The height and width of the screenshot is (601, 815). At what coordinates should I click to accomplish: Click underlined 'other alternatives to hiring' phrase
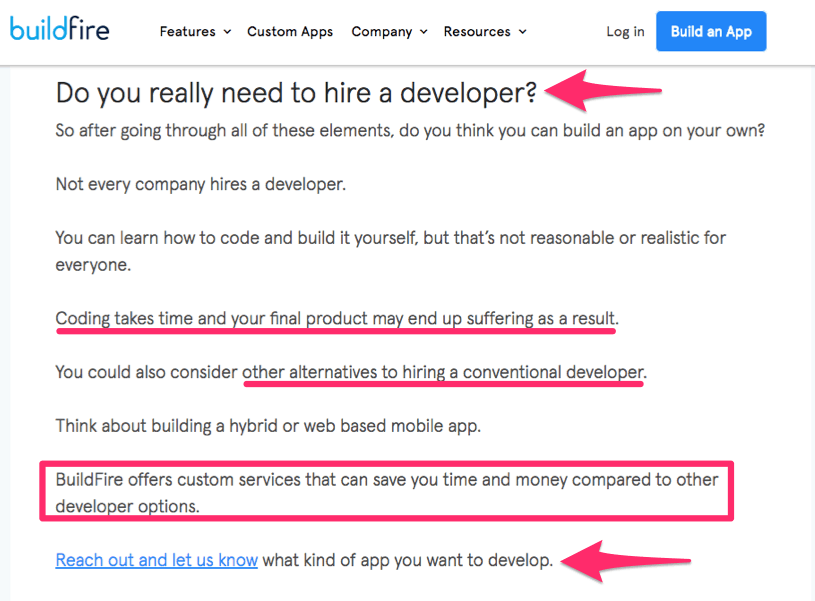point(443,373)
